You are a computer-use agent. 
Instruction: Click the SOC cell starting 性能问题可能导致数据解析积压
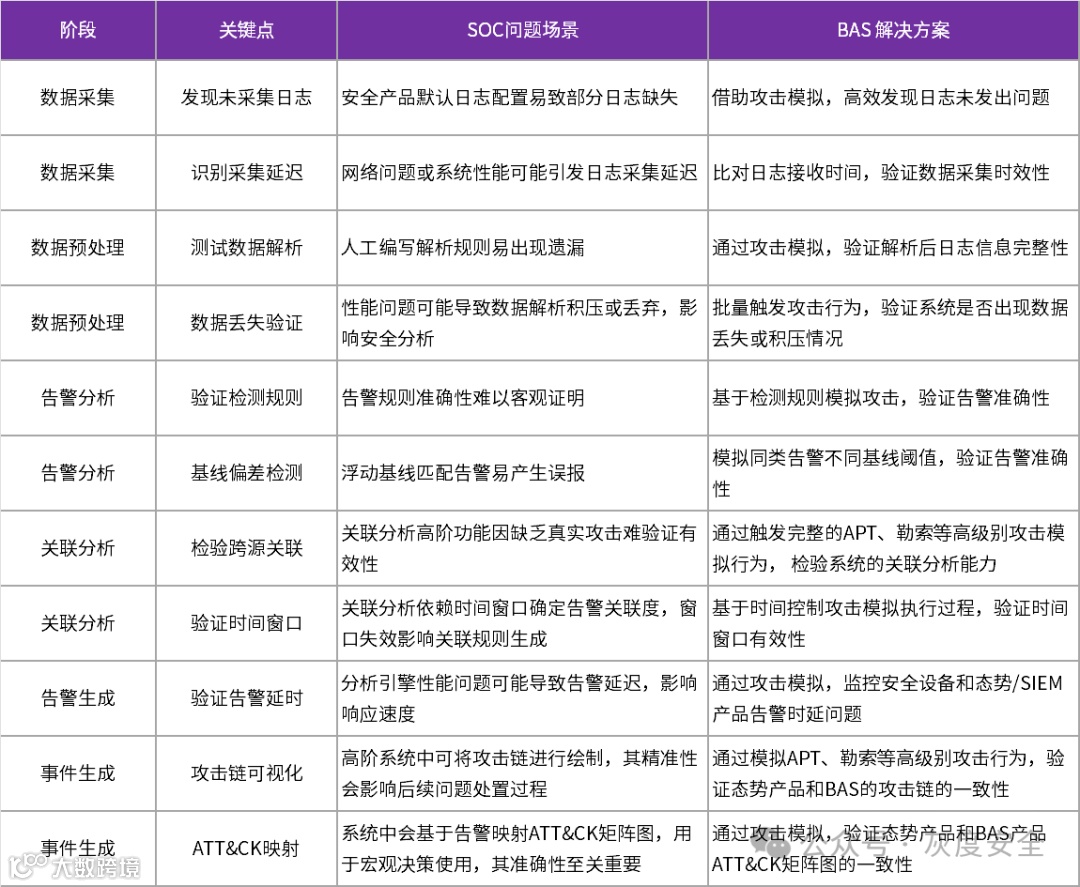click(523, 323)
